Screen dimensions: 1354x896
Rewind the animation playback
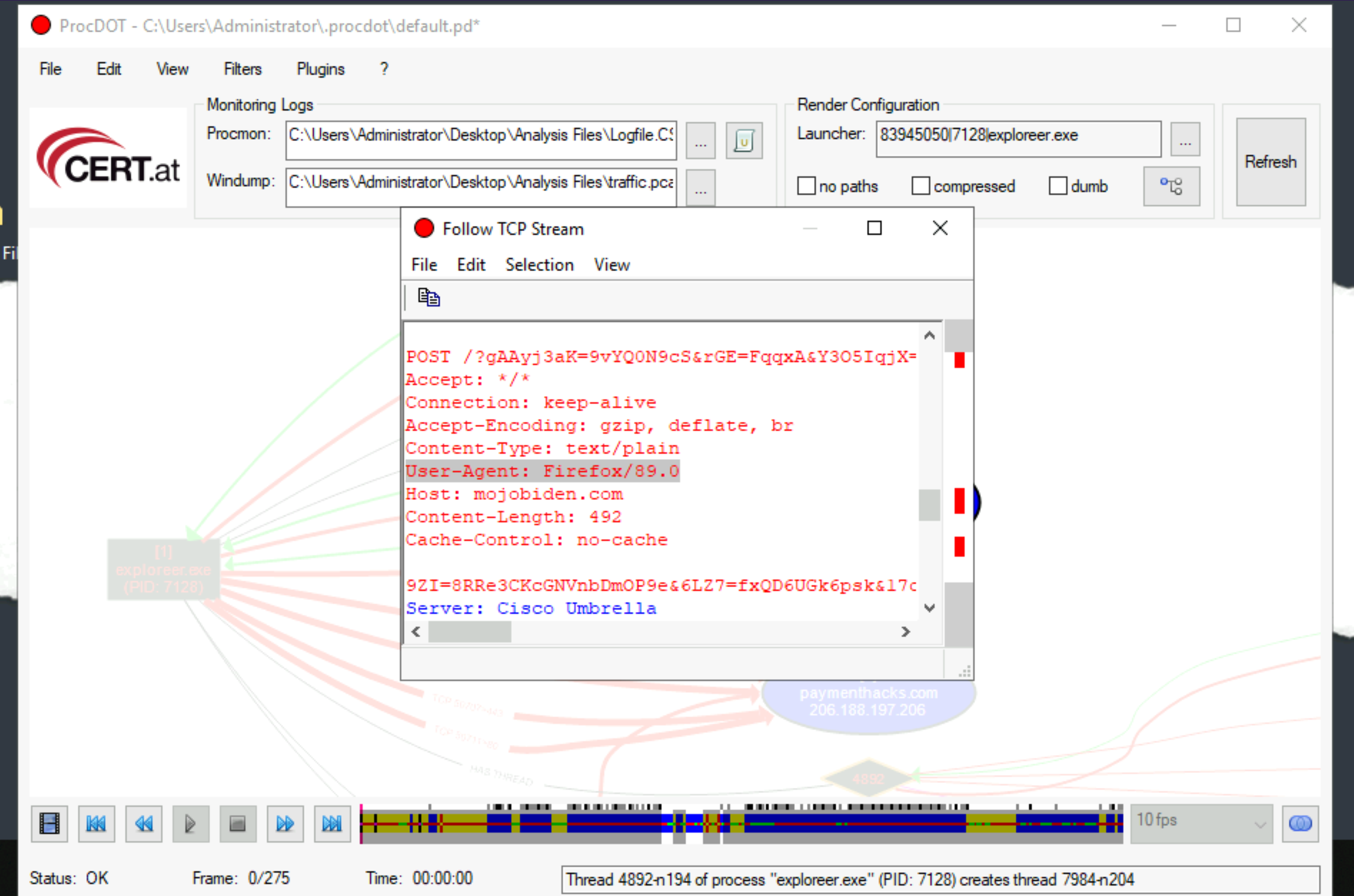click(x=143, y=824)
